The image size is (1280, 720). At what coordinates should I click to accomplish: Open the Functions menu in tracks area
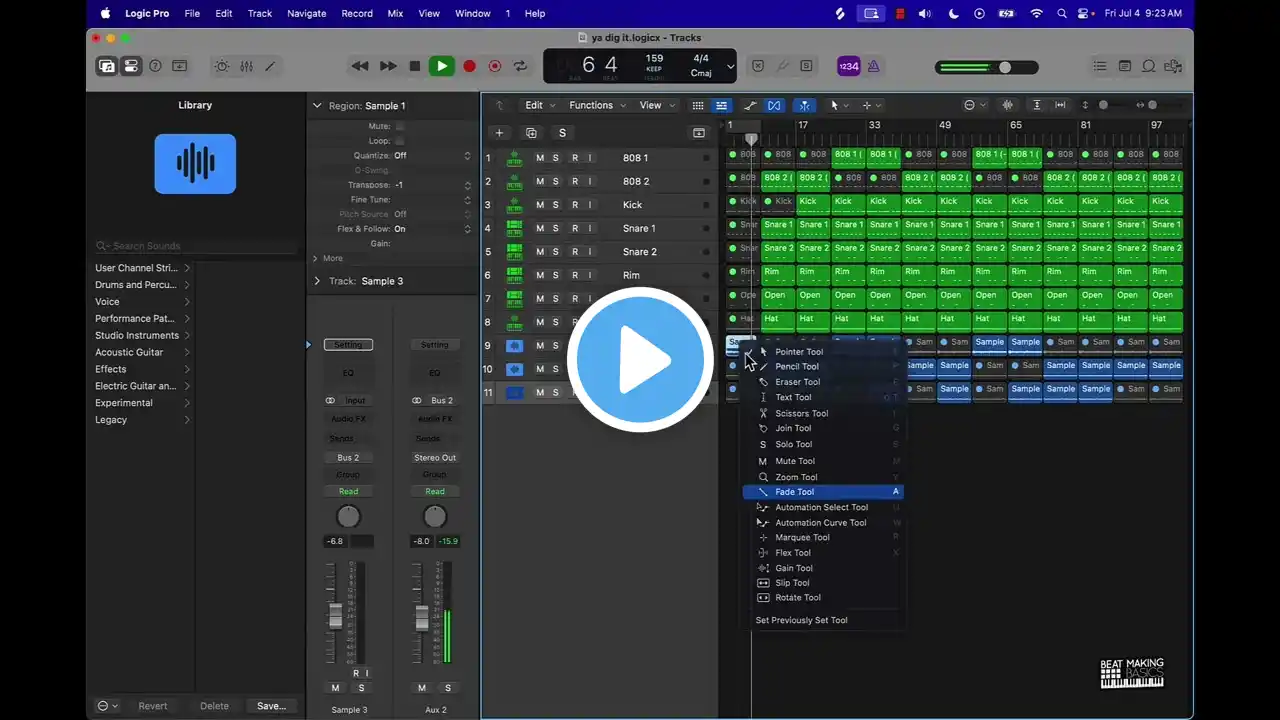[x=597, y=105]
